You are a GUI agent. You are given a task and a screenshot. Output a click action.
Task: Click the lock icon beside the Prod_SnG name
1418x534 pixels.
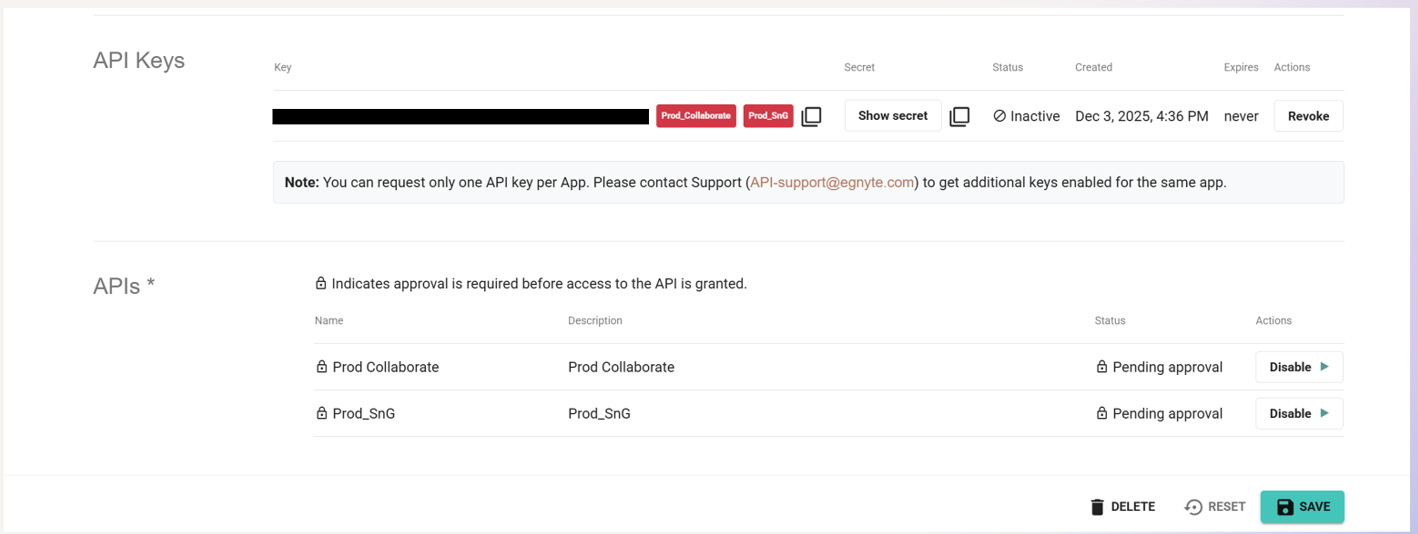point(322,413)
